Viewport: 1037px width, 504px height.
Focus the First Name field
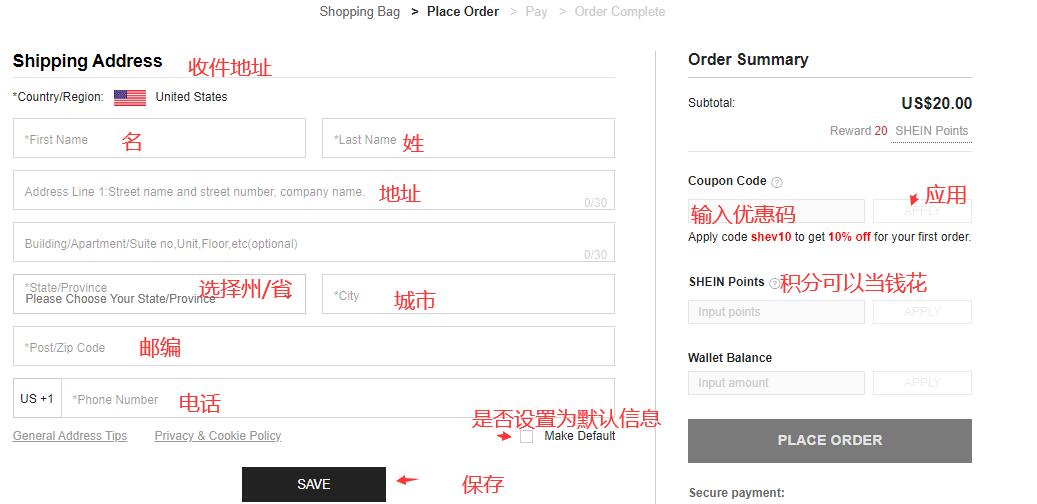(159, 139)
